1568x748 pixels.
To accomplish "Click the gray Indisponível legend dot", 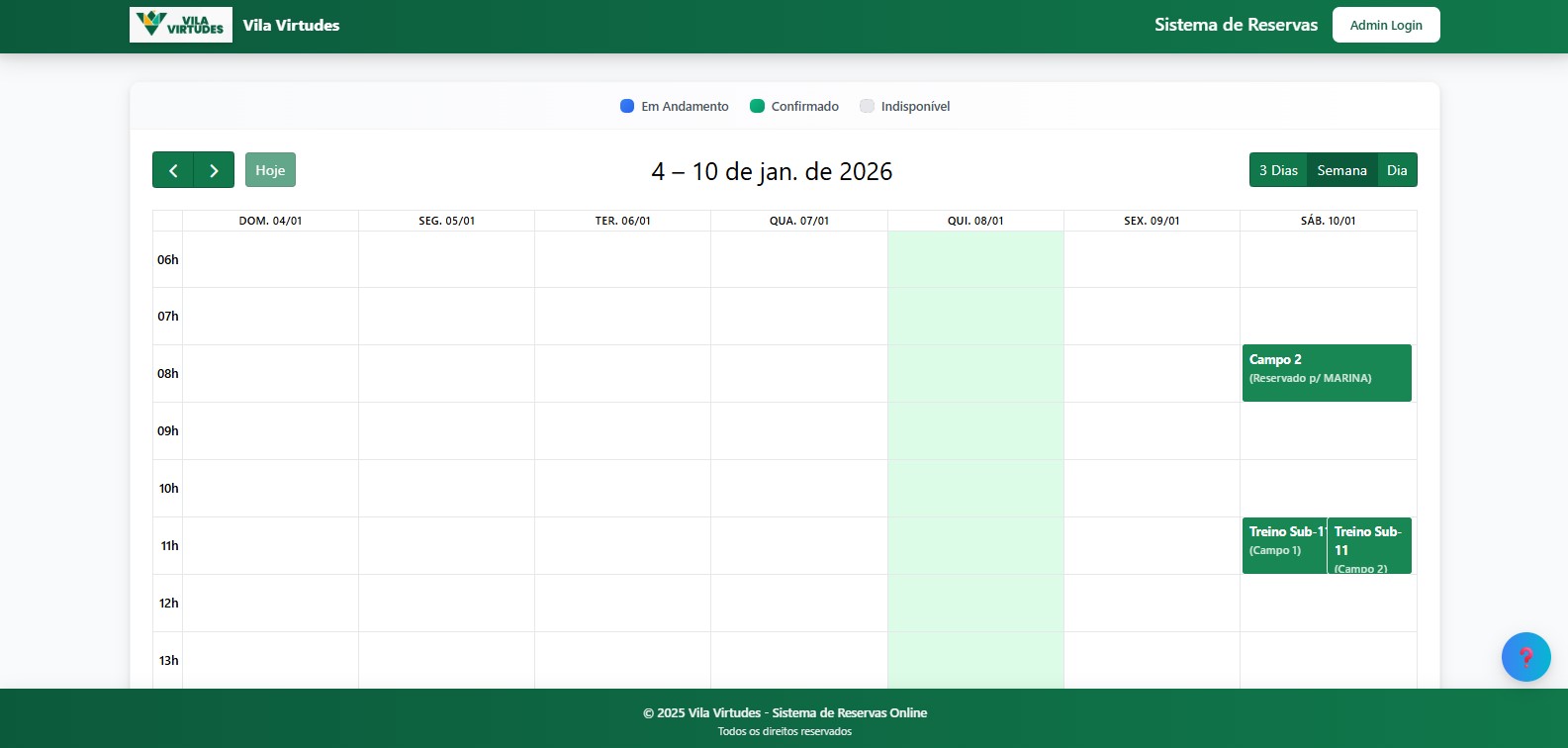I will coord(867,106).
